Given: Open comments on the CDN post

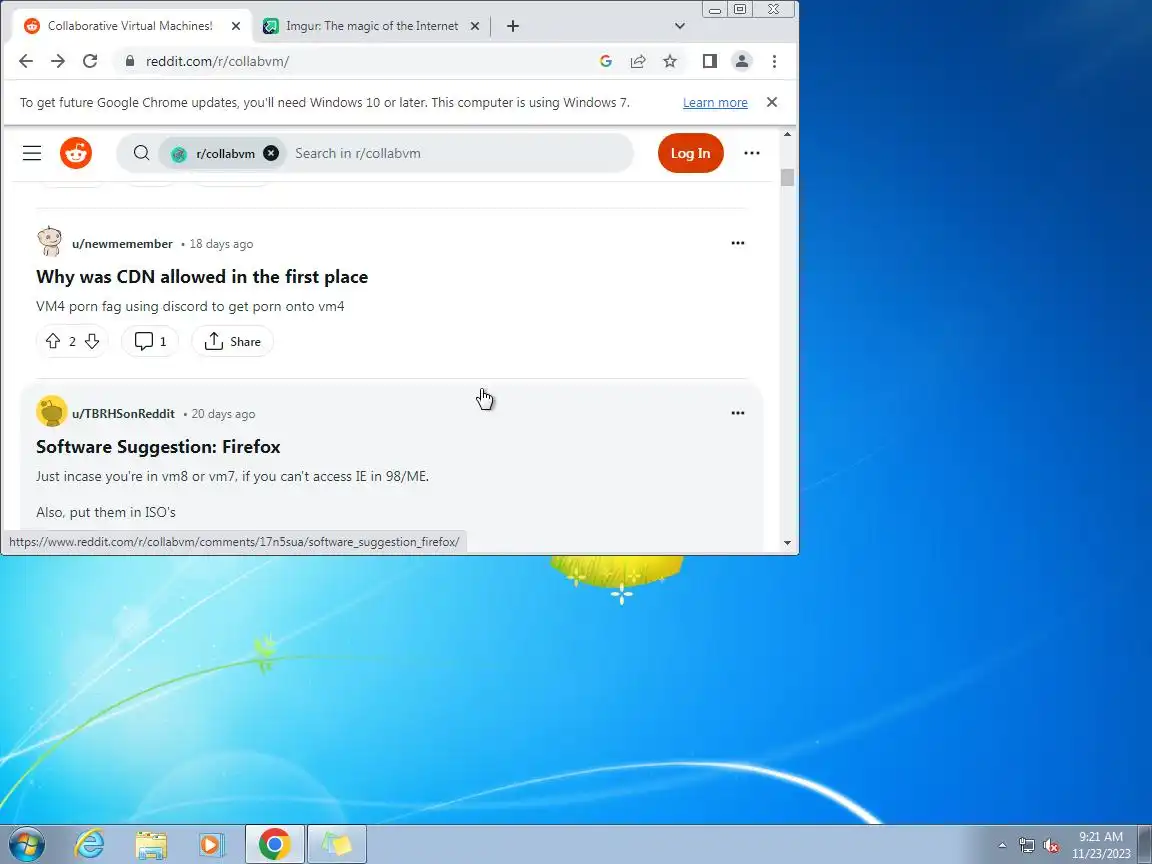Looking at the screenshot, I should (x=150, y=341).
